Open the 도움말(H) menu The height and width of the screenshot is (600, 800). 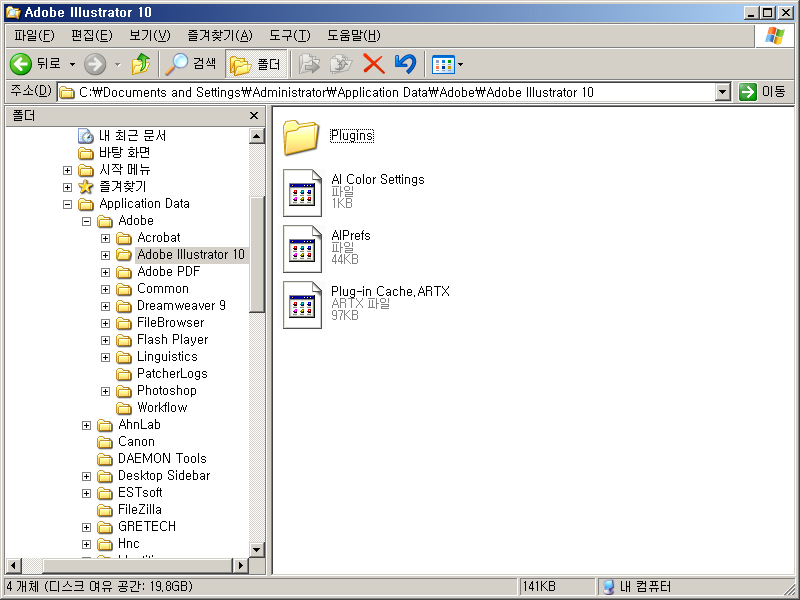[x=354, y=36]
